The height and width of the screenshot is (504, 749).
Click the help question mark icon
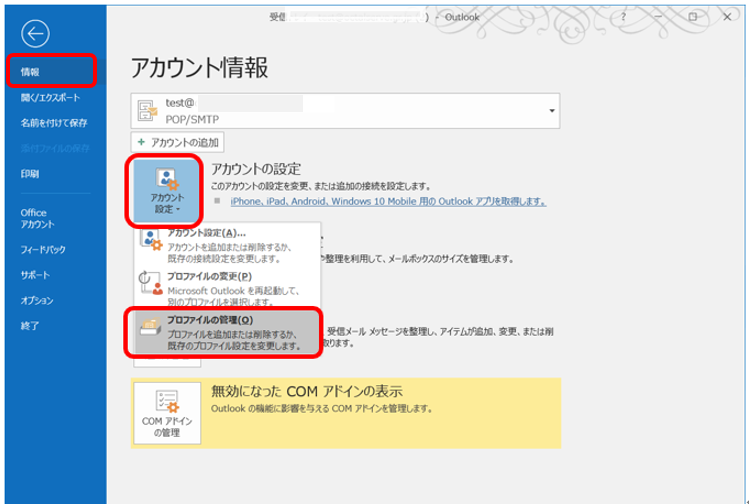click(x=623, y=17)
